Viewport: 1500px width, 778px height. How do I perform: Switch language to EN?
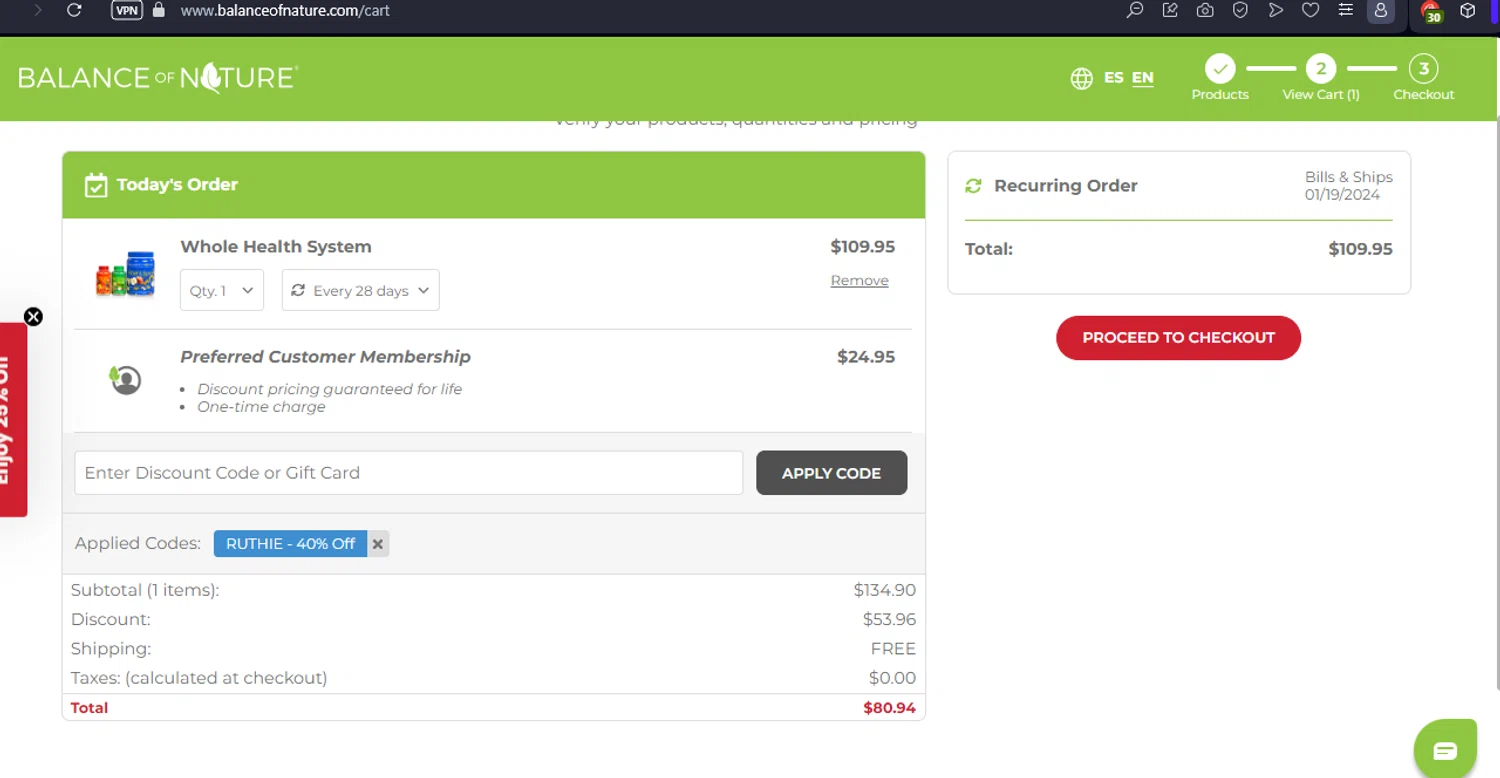(x=1143, y=77)
